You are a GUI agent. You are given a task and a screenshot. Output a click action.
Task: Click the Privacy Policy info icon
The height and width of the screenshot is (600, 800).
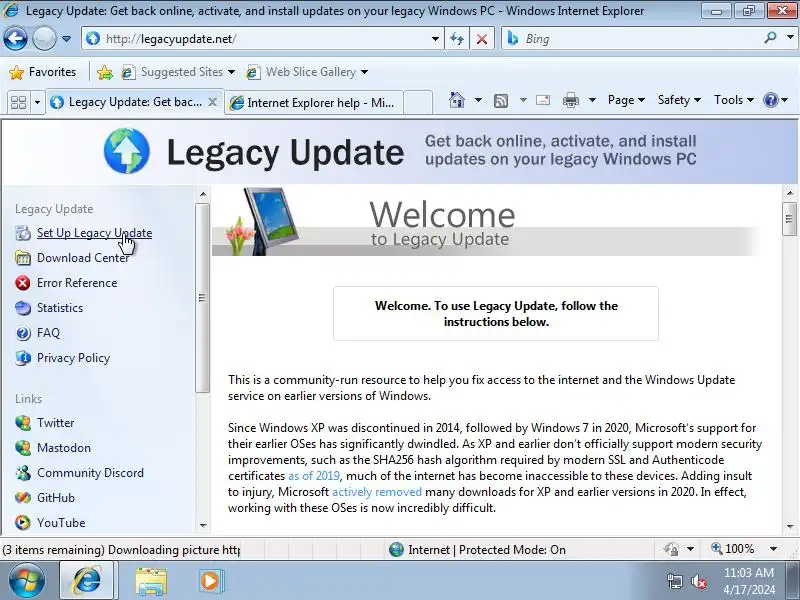pos(23,358)
